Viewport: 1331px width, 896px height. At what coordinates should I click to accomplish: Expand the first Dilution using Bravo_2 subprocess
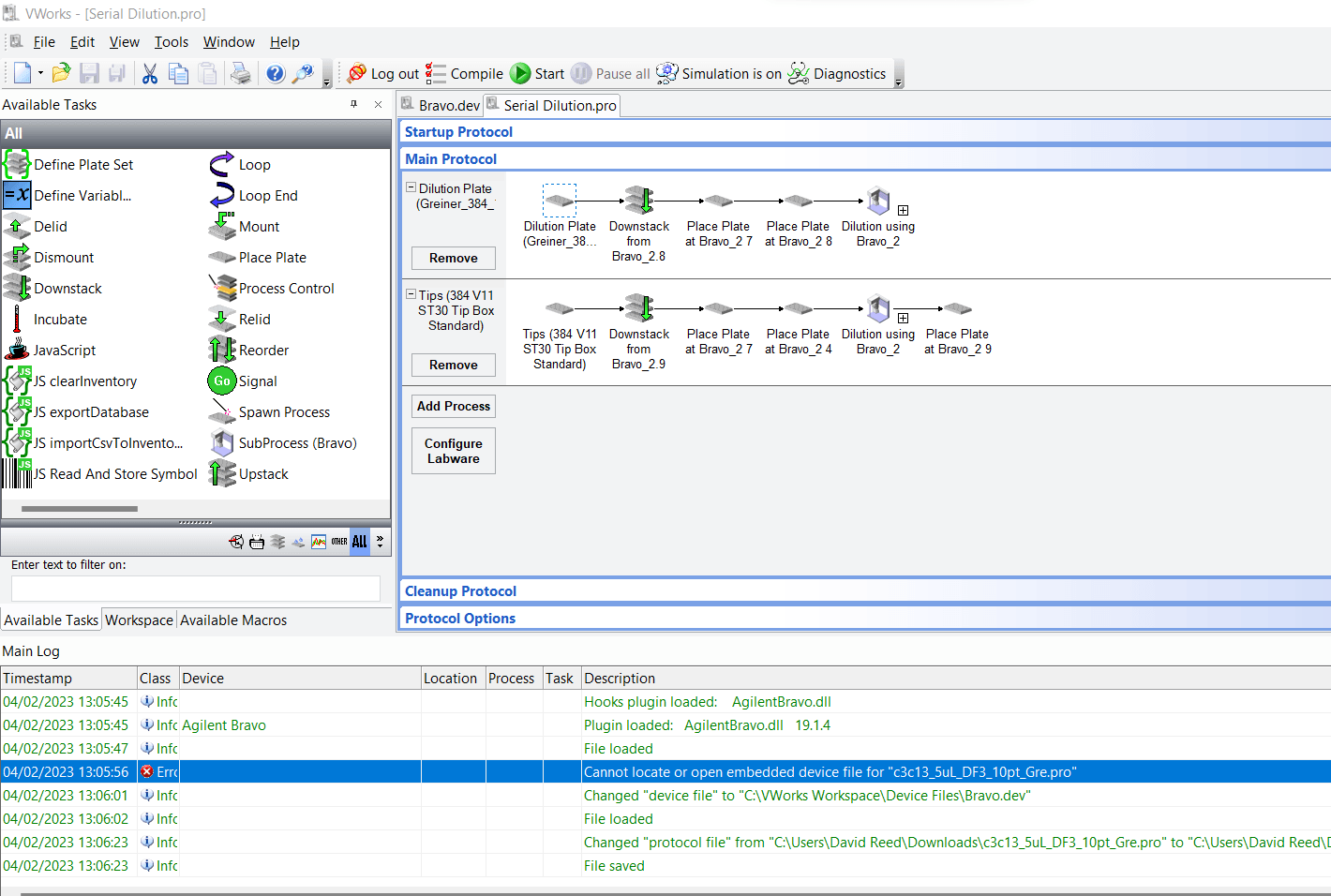click(903, 211)
